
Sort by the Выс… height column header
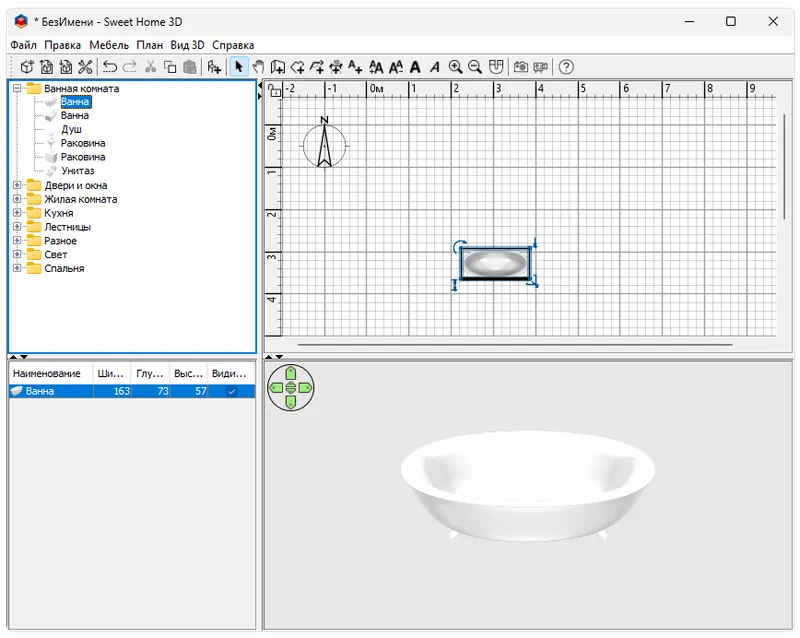(188, 374)
